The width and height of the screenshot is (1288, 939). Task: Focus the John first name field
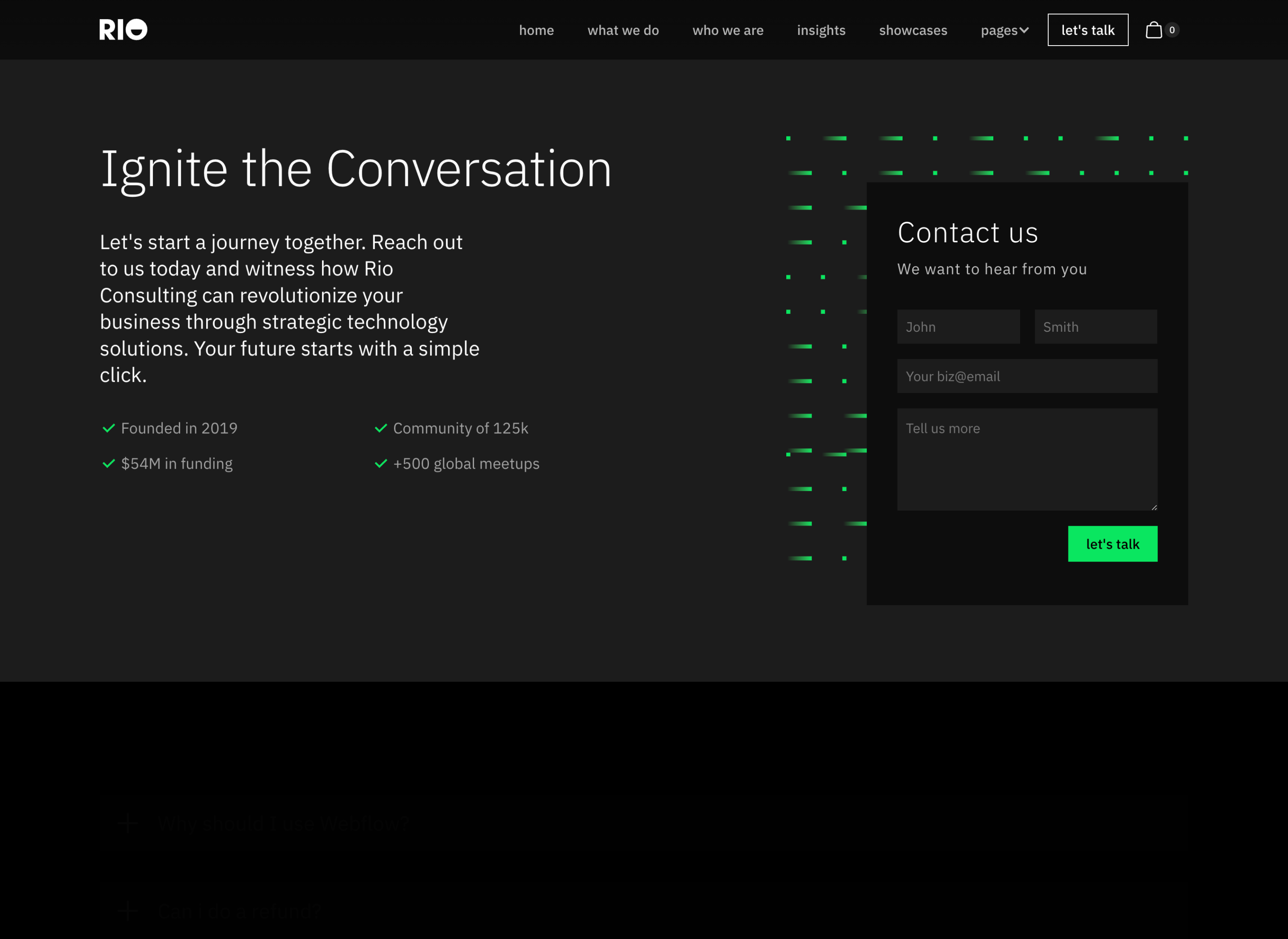958,327
